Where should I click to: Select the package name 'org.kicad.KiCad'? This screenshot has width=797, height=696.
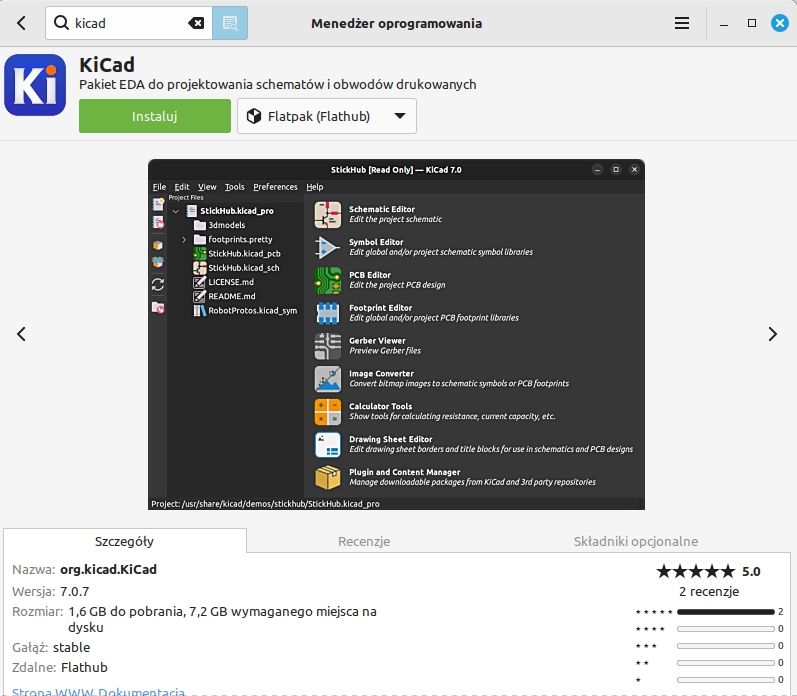tap(108, 569)
